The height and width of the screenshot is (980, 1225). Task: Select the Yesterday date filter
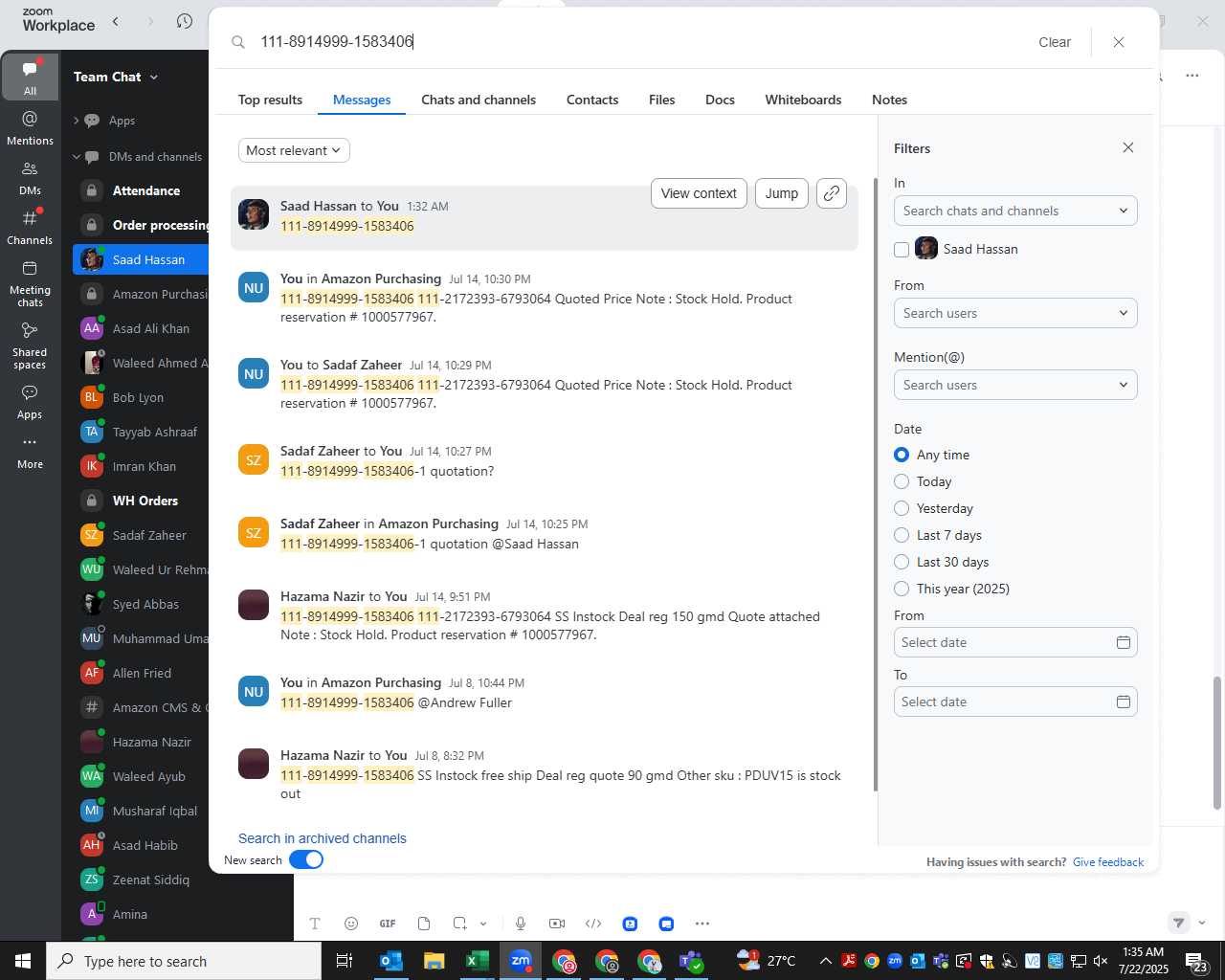point(902,508)
